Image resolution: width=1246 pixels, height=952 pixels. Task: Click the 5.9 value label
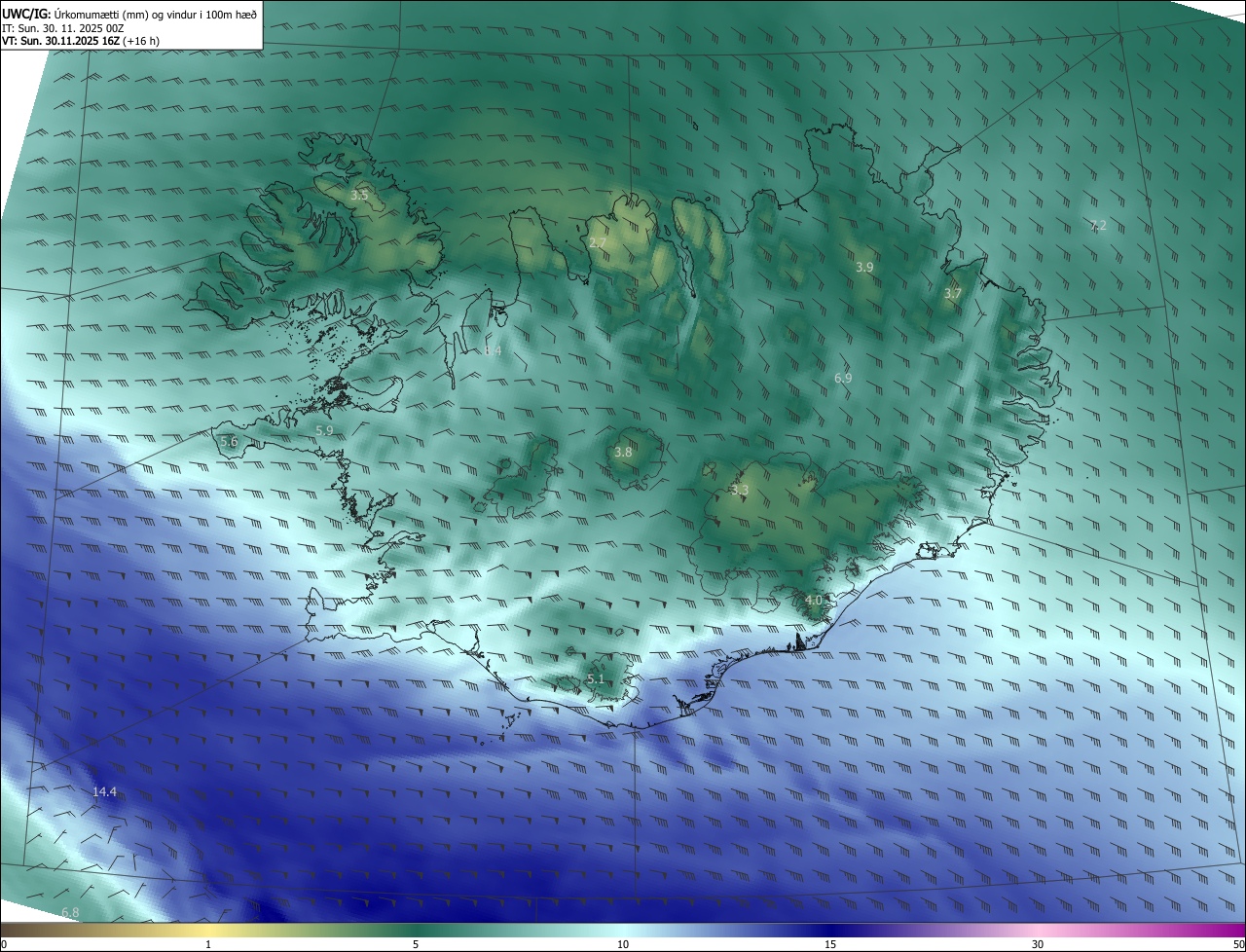click(324, 430)
